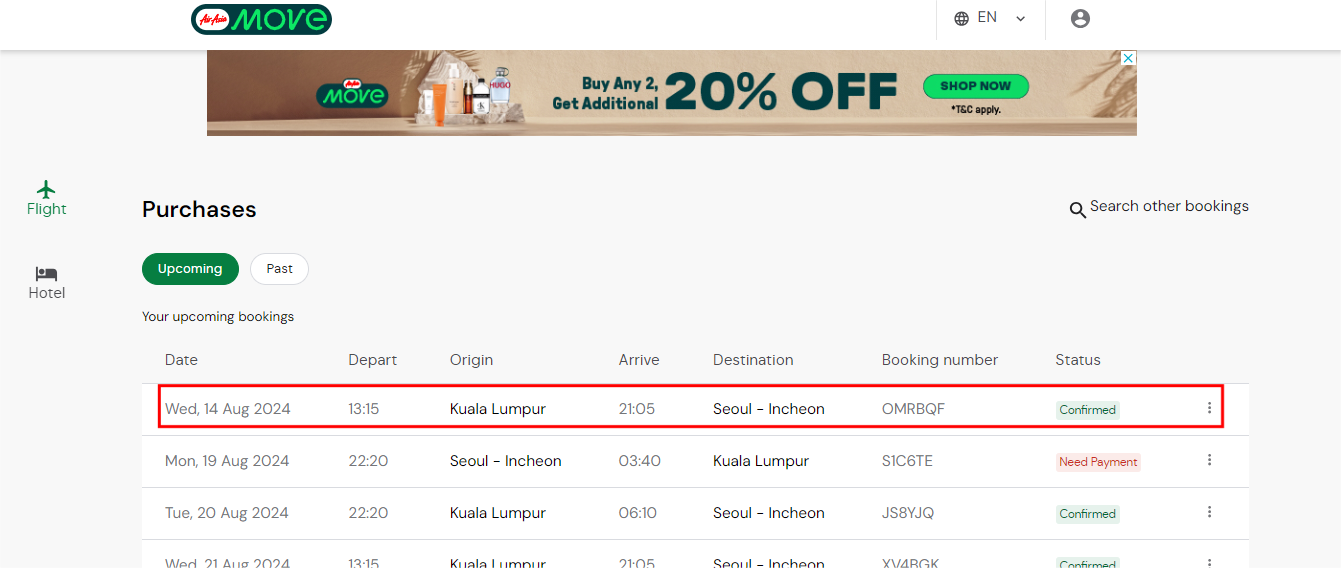Click Shop Now button in banner
1341x568 pixels.
point(975,86)
